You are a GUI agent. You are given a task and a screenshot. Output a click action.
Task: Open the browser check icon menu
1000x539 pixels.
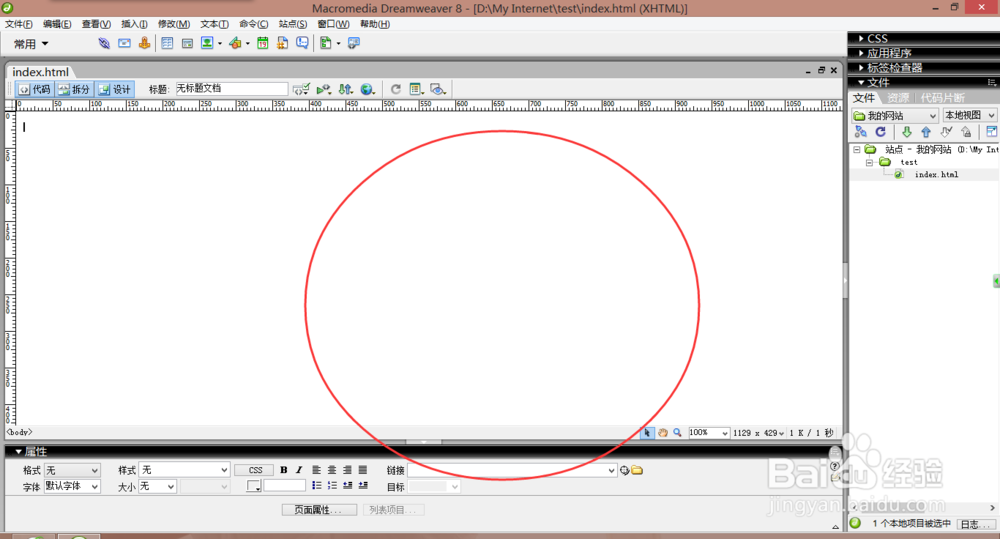coord(323,89)
